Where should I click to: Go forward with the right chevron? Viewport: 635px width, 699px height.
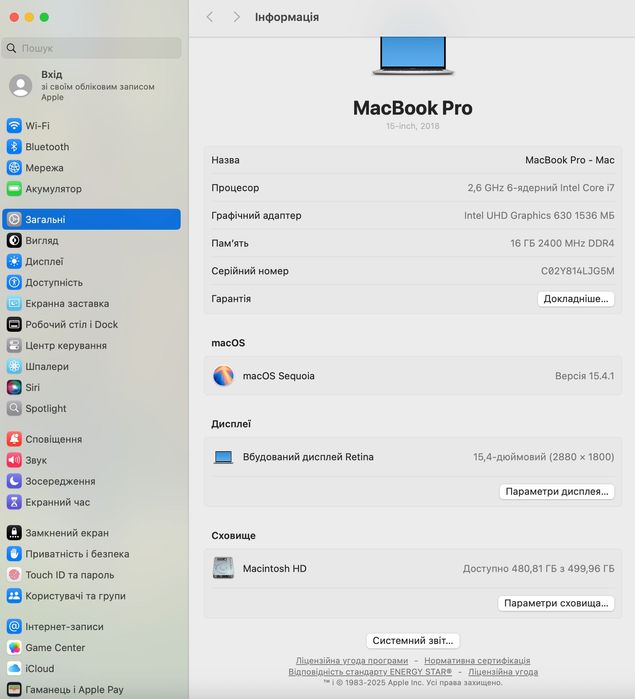click(236, 17)
